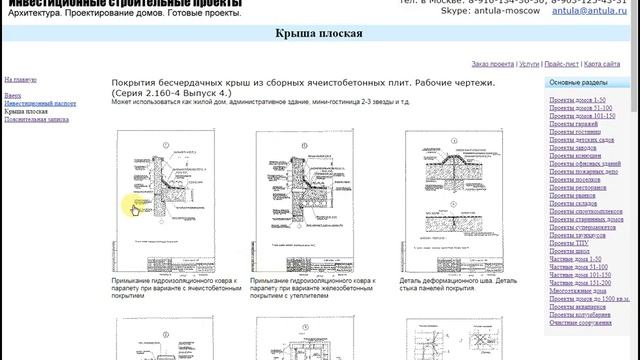Open Проекты детских садов section
Viewport: 640px width, 360px height.
point(582,140)
